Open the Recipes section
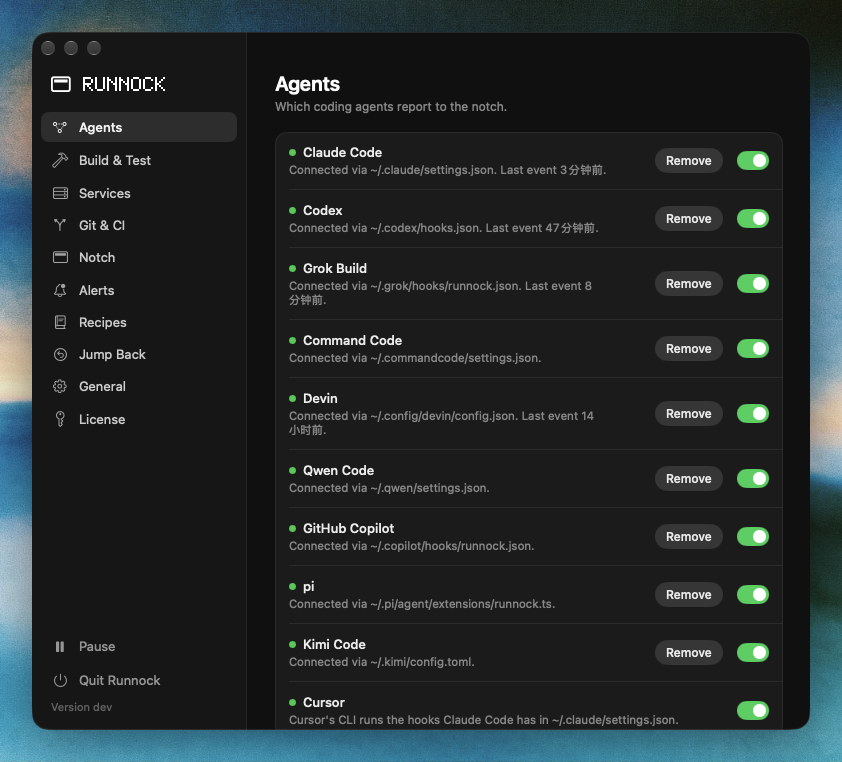The image size is (842, 762). (x=139, y=322)
